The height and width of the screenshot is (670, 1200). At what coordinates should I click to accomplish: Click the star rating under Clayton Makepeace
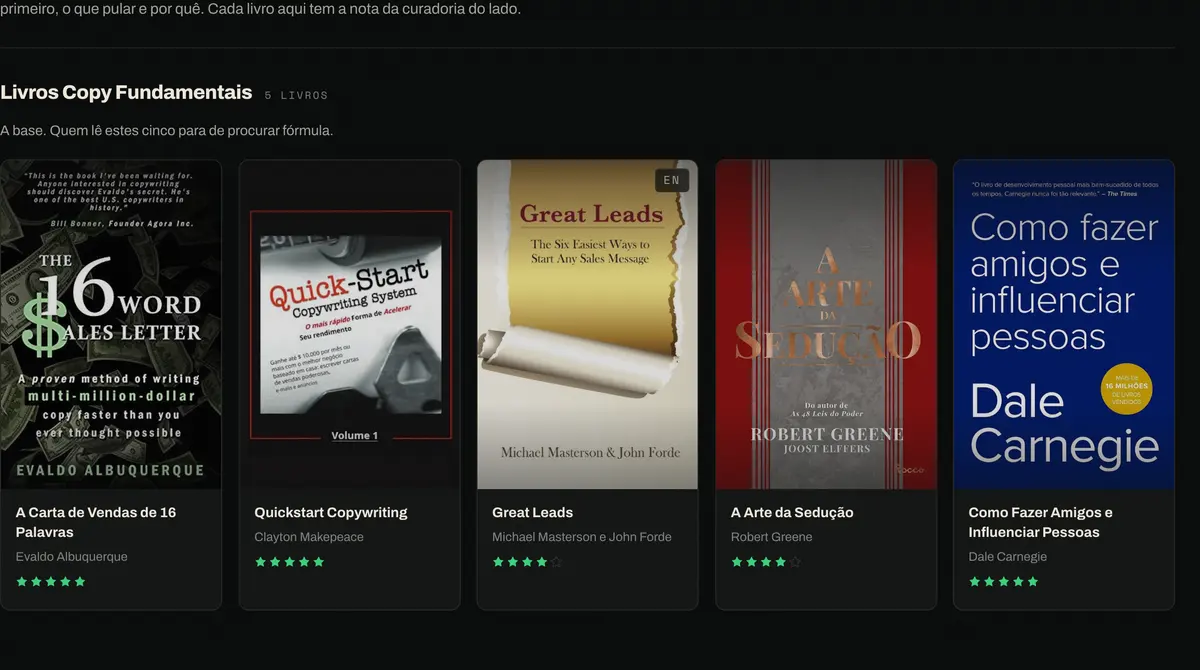point(290,562)
